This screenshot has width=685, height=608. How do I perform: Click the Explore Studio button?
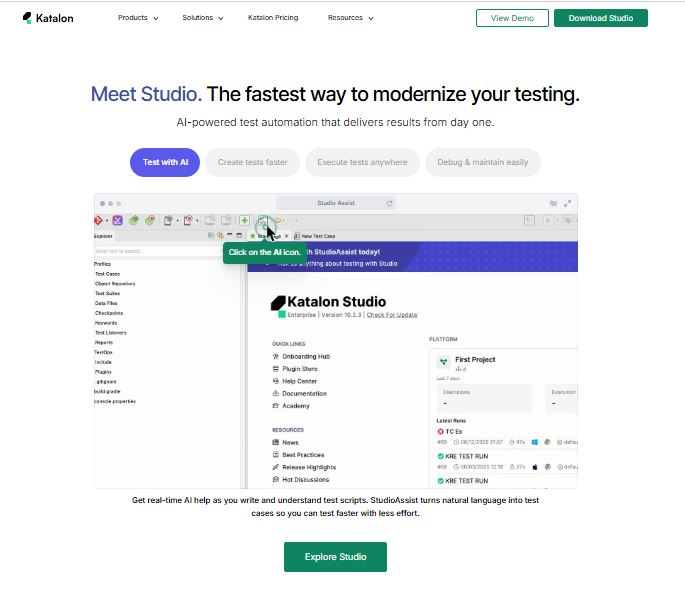(335, 557)
